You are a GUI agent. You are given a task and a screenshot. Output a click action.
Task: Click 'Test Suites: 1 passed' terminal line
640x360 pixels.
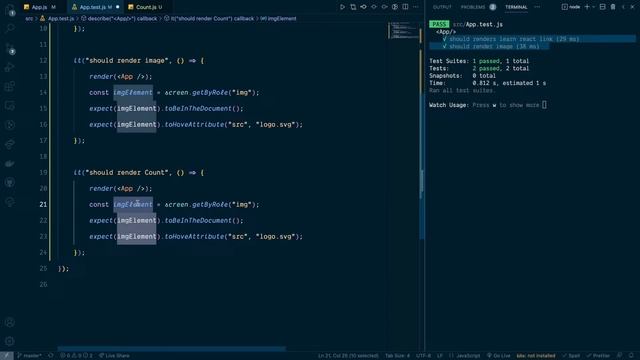479,61
